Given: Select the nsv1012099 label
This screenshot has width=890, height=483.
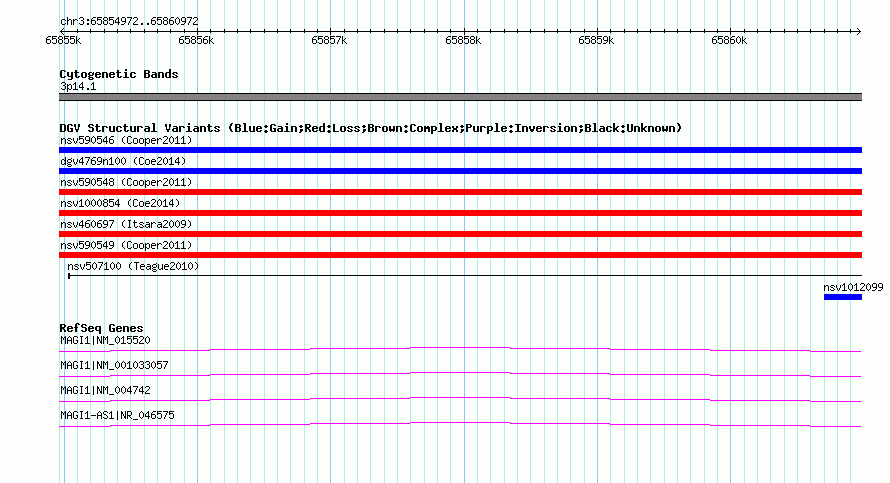Looking at the screenshot, I should tap(853, 287).
